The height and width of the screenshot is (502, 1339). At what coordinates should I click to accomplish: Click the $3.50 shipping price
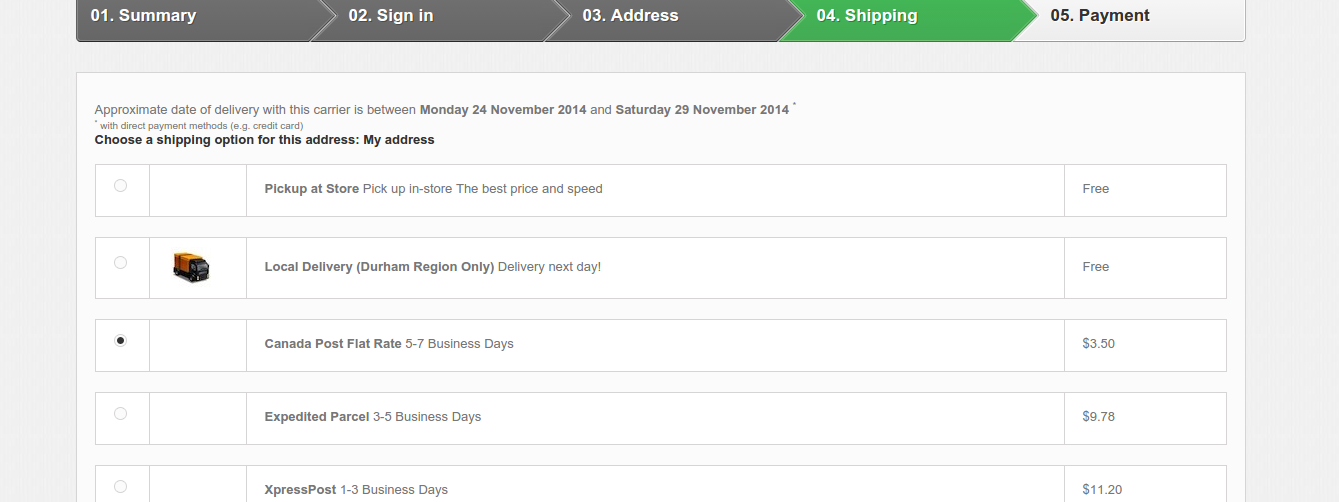tap(1098, 344)
